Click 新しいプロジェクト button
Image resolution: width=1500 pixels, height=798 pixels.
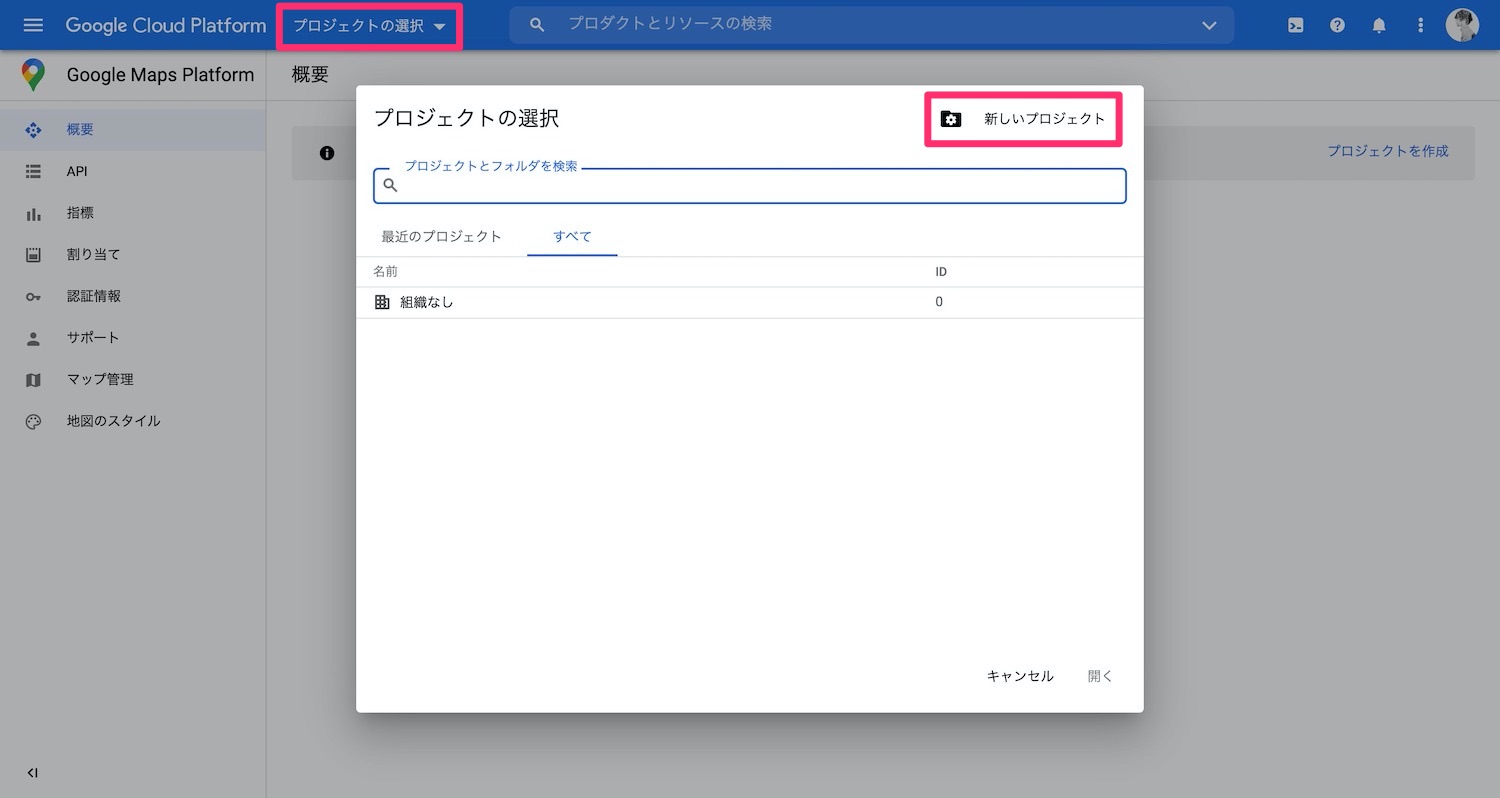coord(1022,118)
